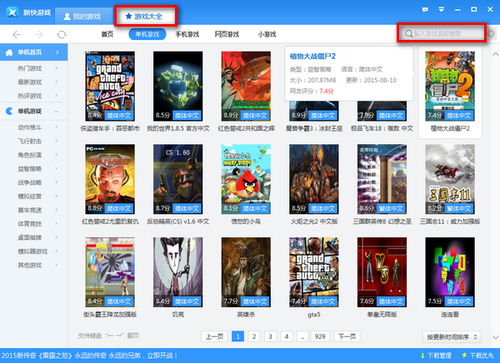Open the 网页游戏 navigation tab

coord(227,34)
